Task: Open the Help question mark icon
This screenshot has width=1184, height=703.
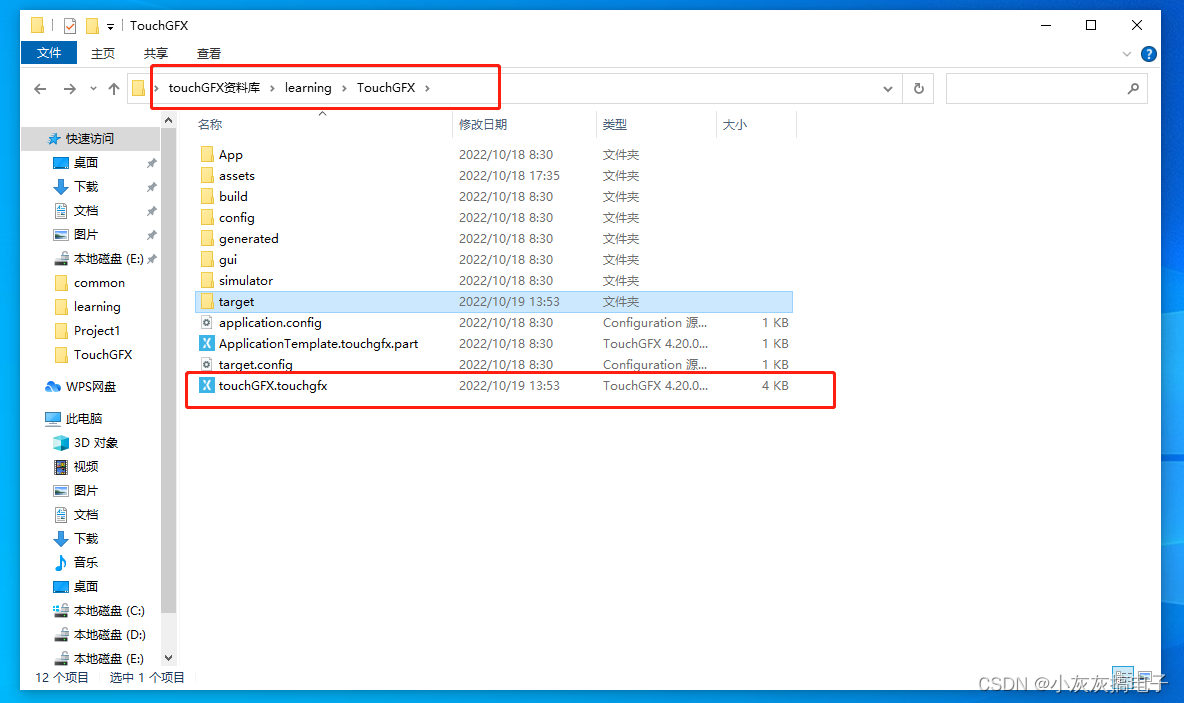Action: pos(1149,54)
